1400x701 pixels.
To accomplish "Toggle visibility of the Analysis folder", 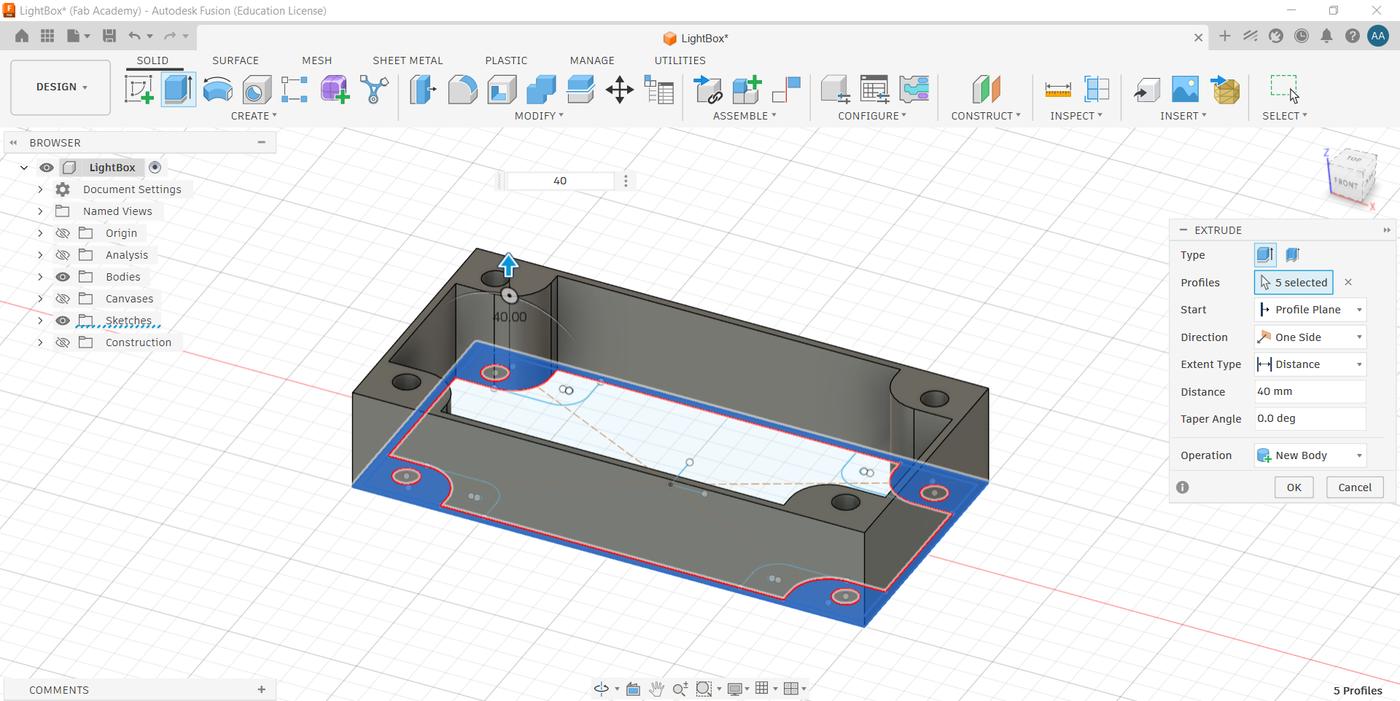I will point(62,255).
